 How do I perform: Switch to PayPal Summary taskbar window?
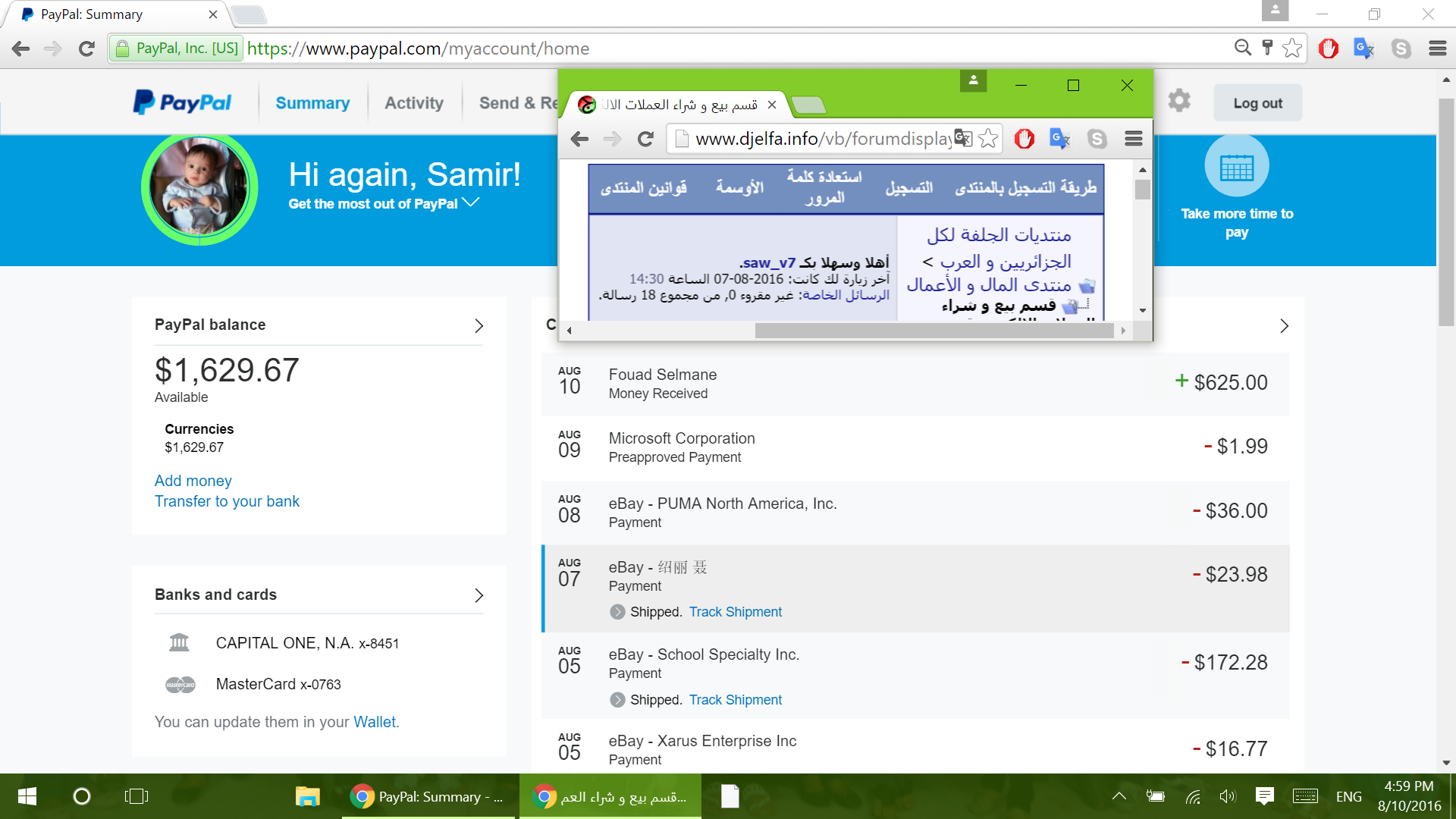point(429,796)
